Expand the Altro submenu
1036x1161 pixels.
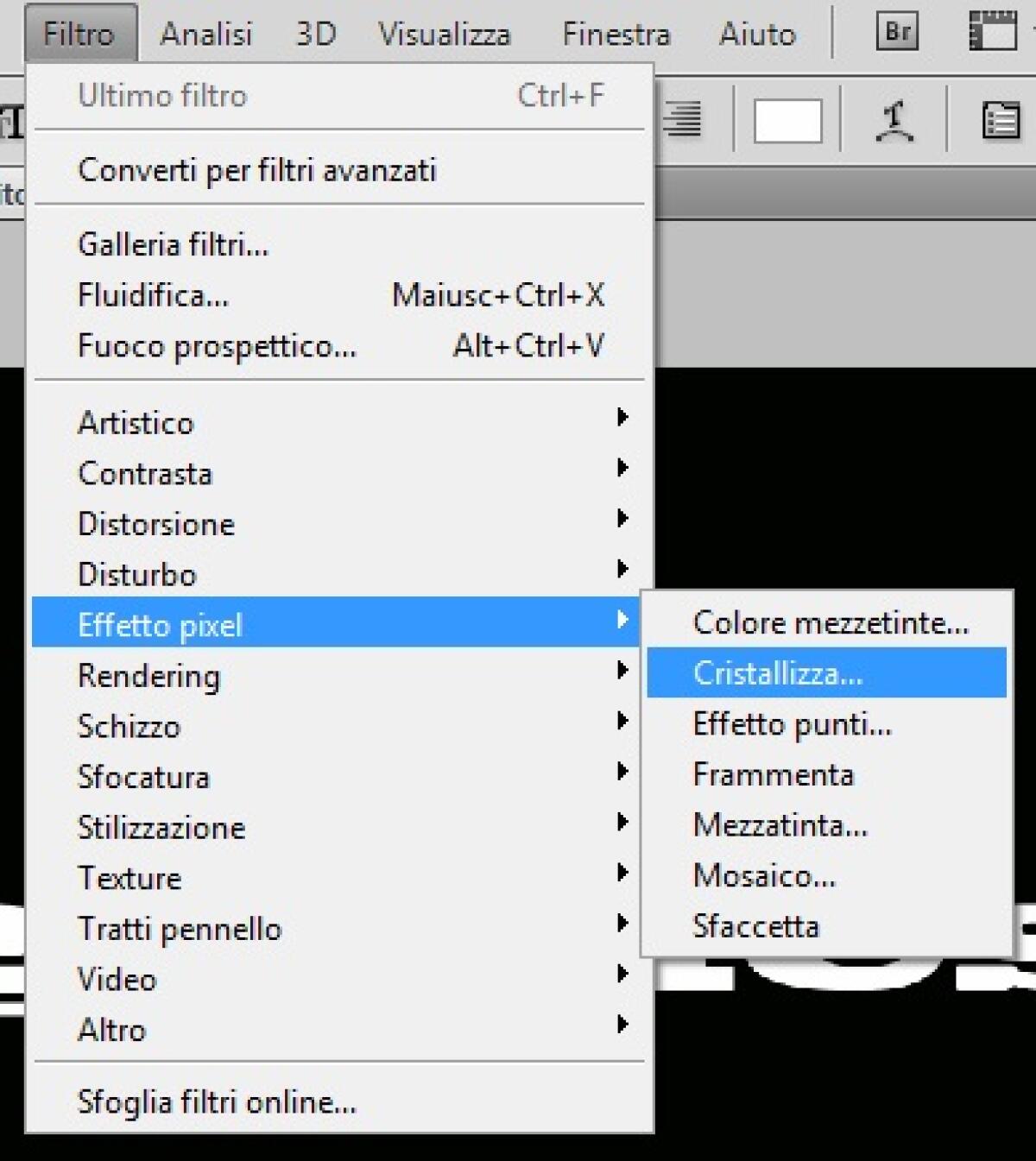[x=338, y=1029]
